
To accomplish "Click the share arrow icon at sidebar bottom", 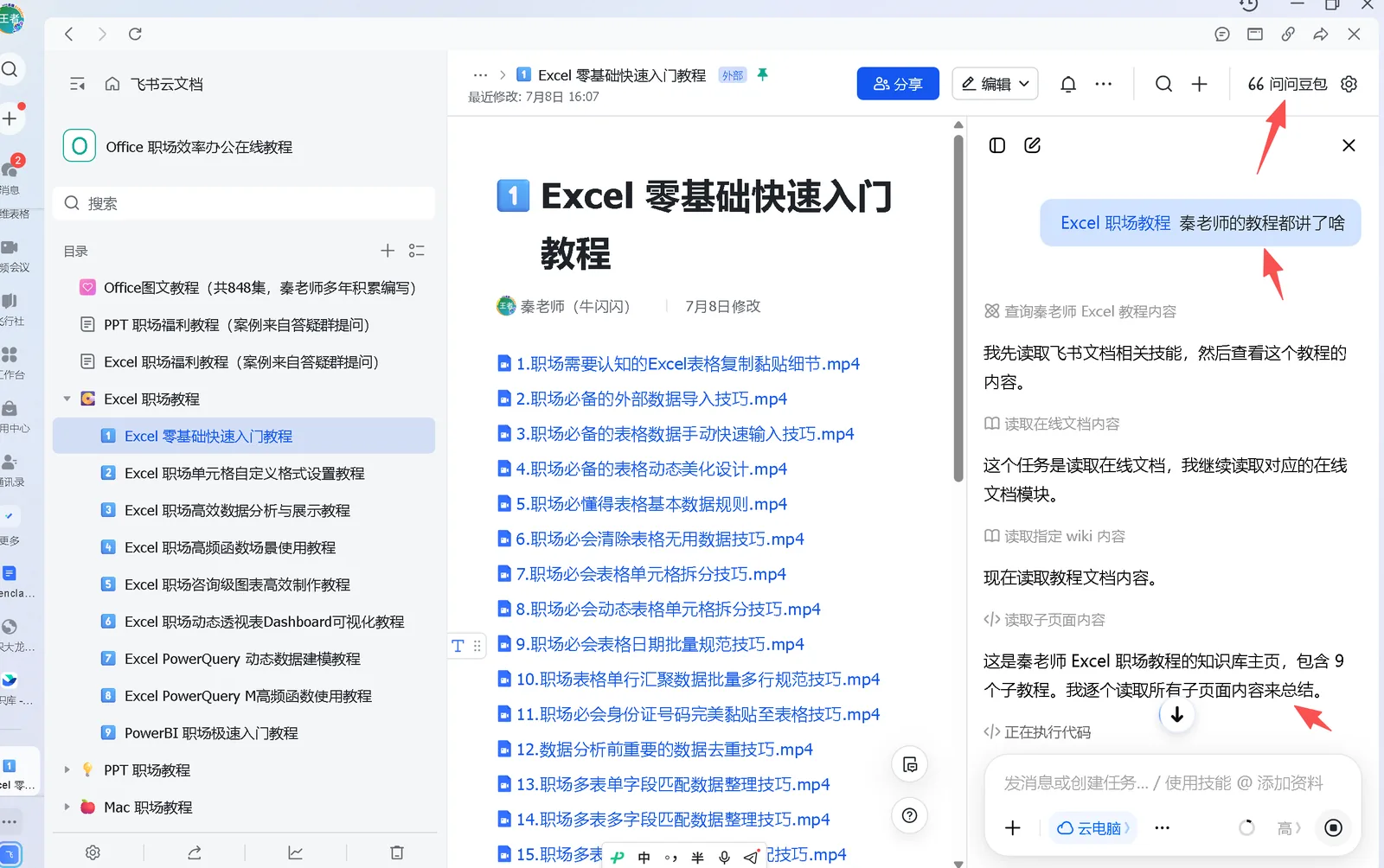I will pyautogui.click(x=195, y=852).
